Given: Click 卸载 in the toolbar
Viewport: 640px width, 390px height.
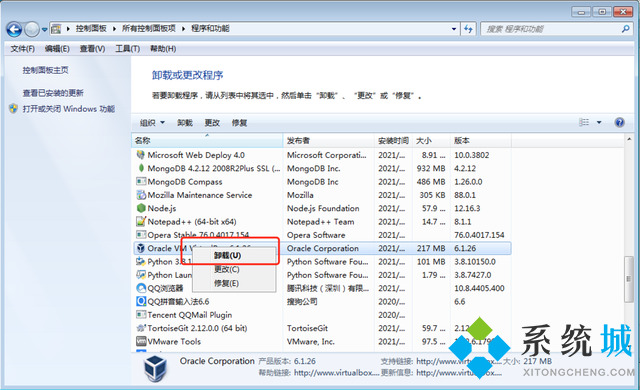Looking at the screenshot, I should click(184, 123).
